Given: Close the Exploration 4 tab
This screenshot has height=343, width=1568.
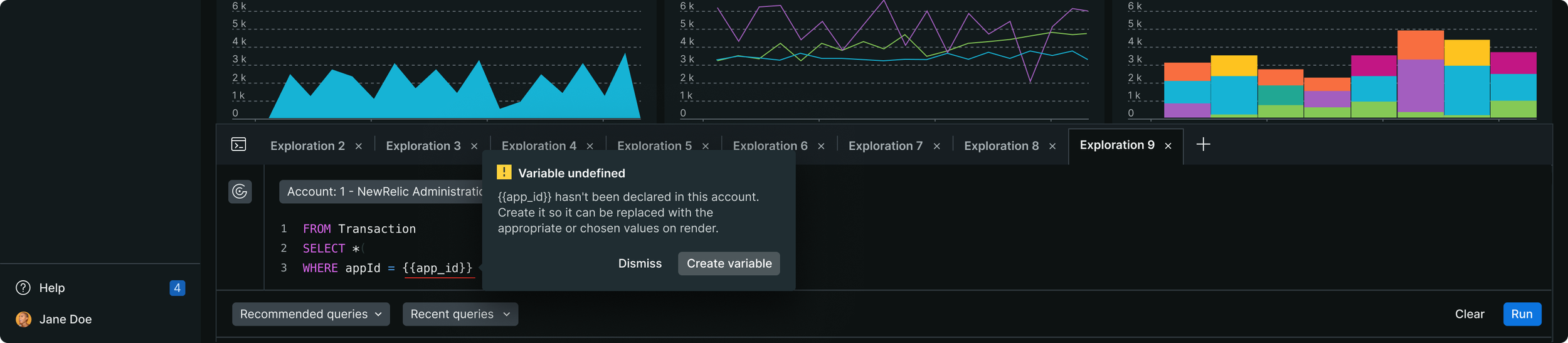Looking at the screenshot, I should tap(590, 146).
